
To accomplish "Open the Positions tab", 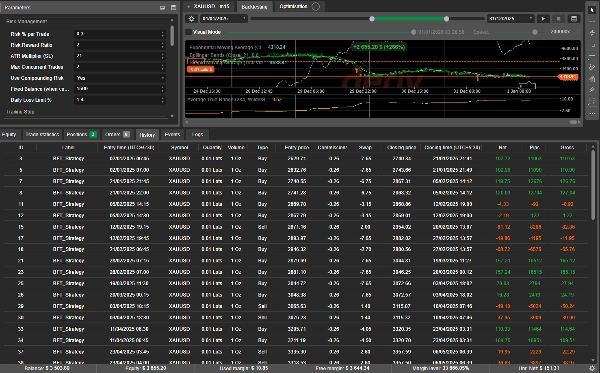I will click(81, 134).
